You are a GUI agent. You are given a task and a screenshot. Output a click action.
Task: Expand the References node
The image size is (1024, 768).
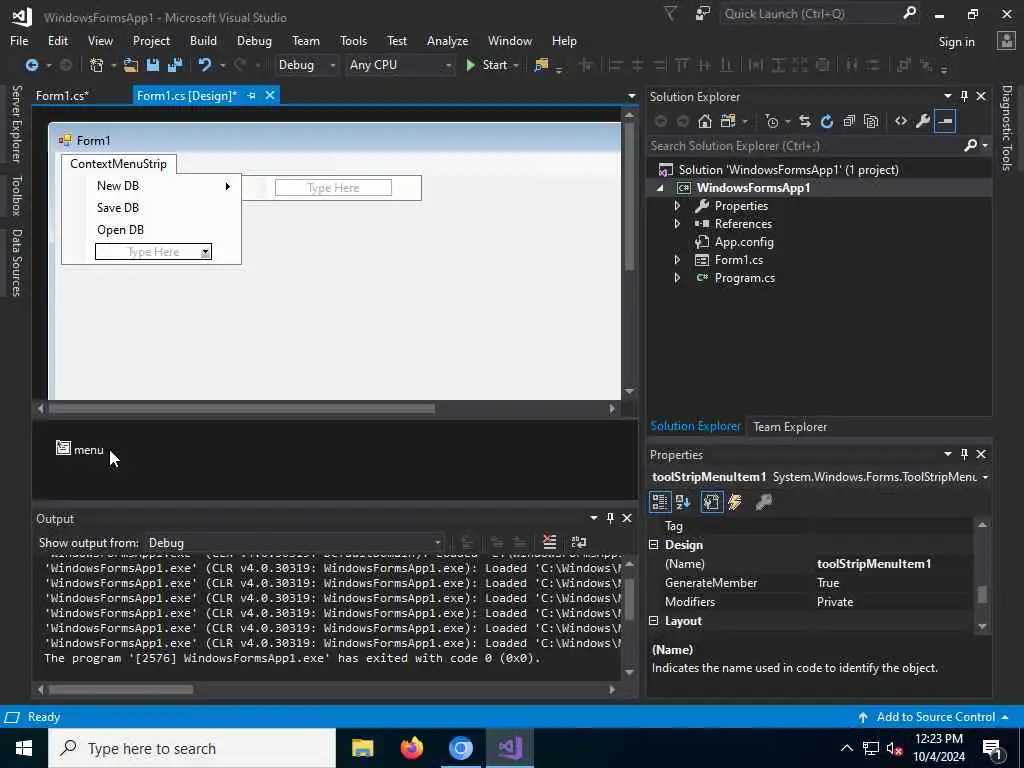[x=677, y=223]
